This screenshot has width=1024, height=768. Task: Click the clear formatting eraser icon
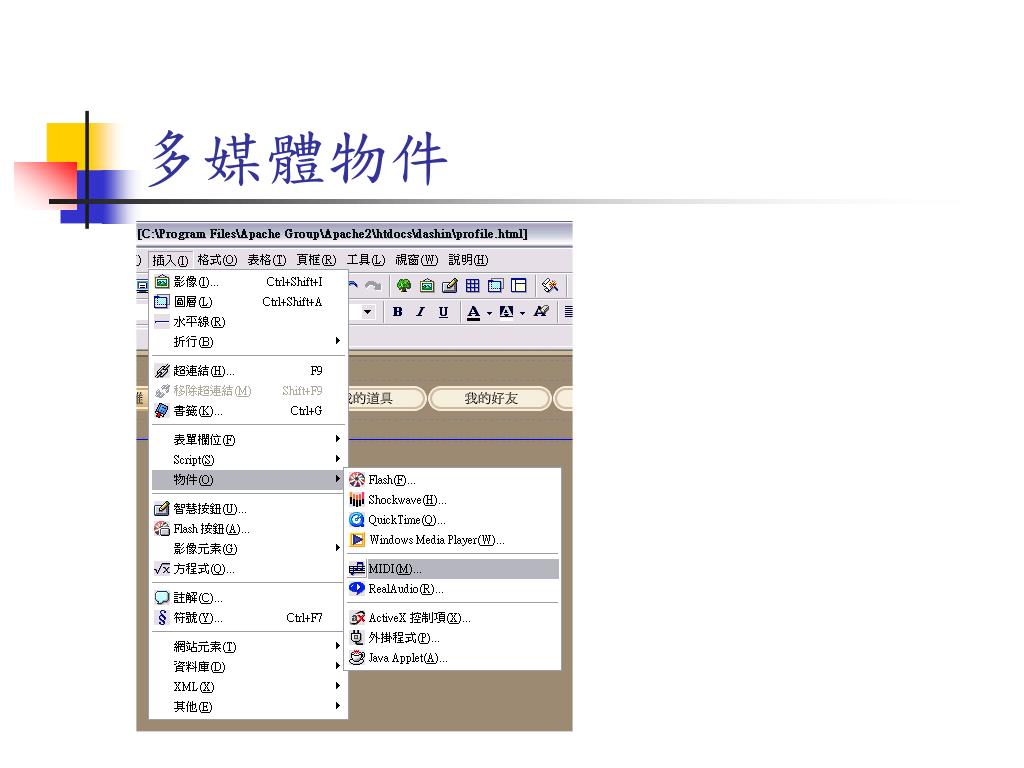point(541,312)
